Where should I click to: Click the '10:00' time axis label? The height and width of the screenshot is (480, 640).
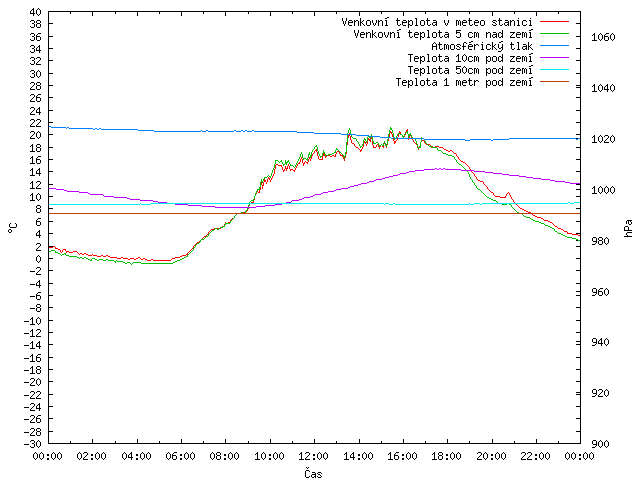point(269,456)
